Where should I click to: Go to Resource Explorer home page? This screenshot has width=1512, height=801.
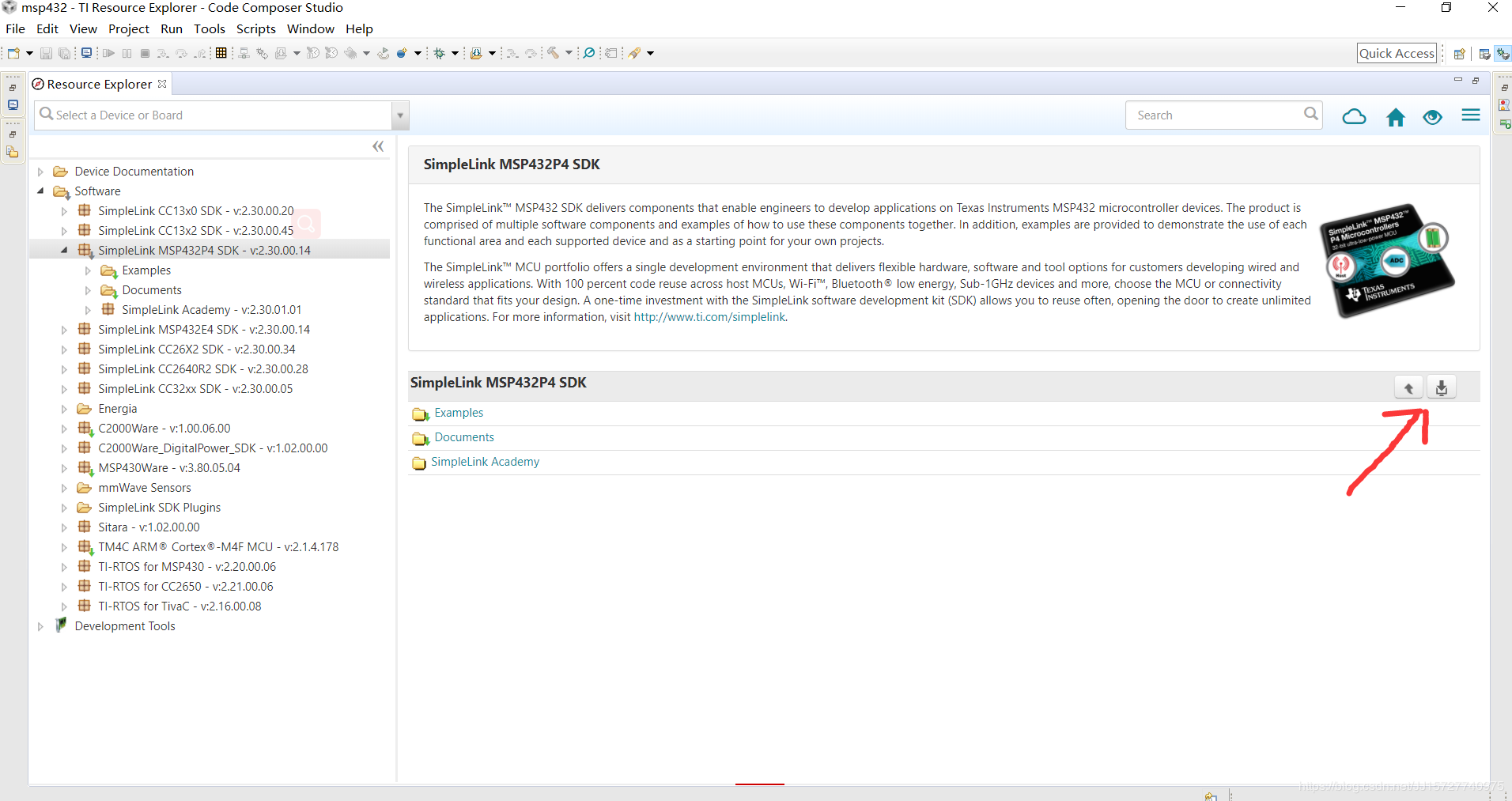[1396, 117]
